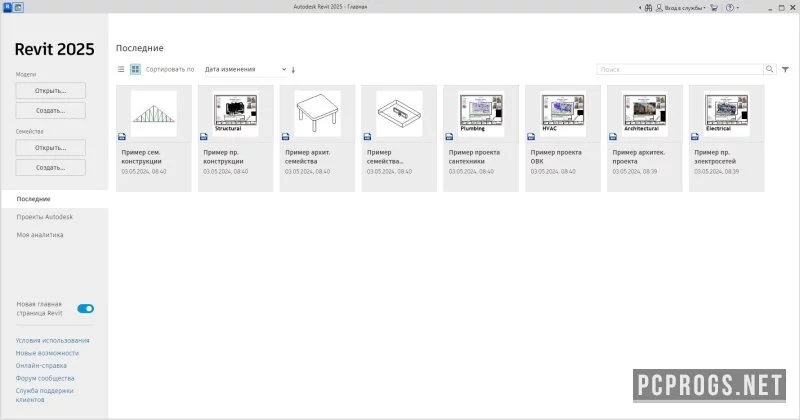
Task: Click file type icon on 'Пример архит. семейства' card
Action: pos(286,137)
